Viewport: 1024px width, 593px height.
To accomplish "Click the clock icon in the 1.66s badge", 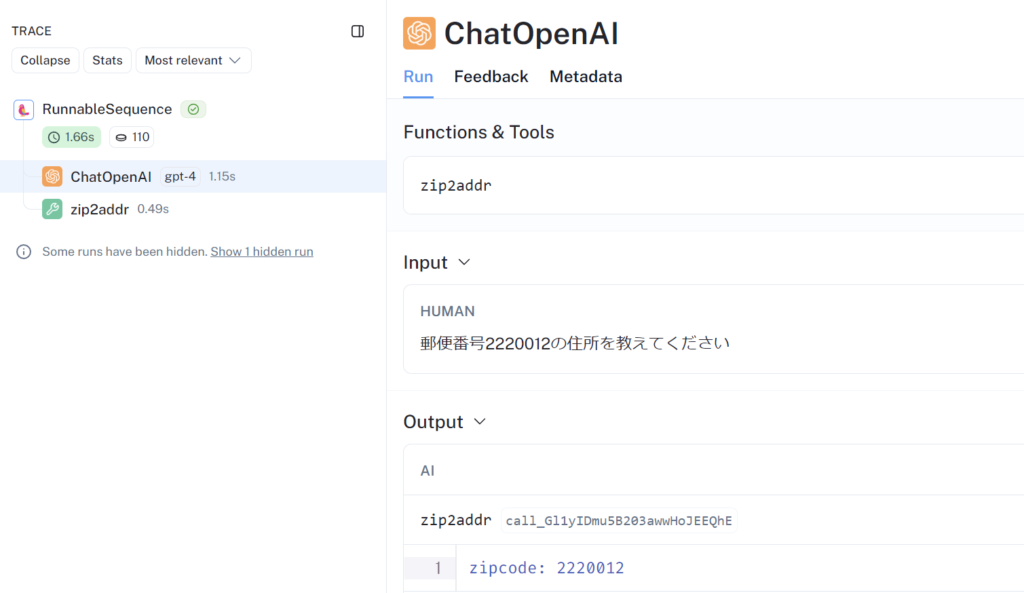I will click(x=54, y=137).
